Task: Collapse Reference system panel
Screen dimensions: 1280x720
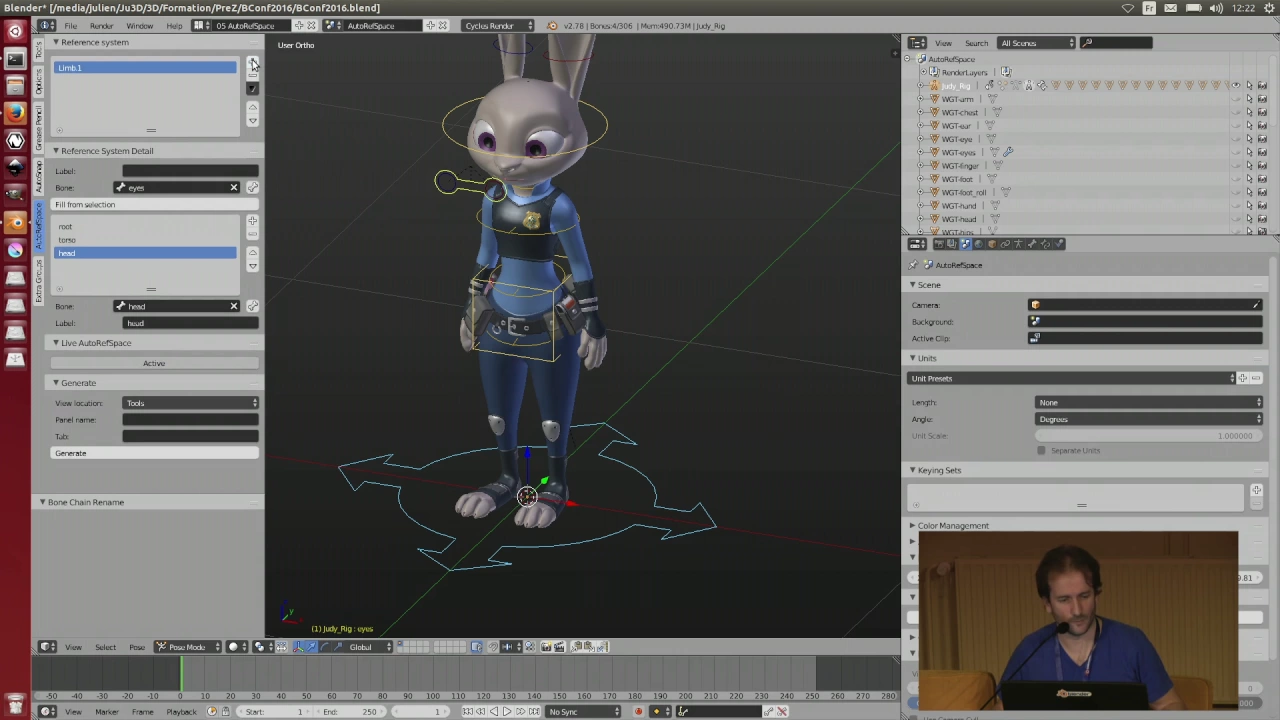Action: point(56,42)
